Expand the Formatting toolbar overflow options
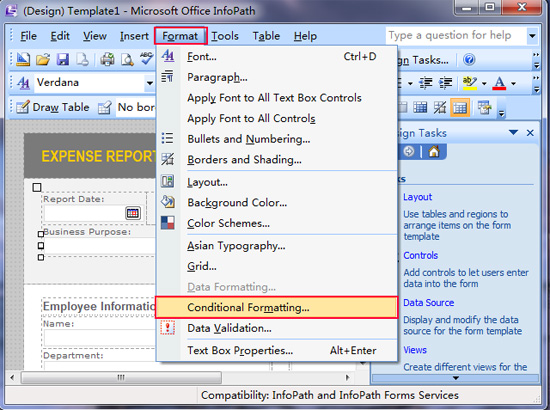 point(536,84)
